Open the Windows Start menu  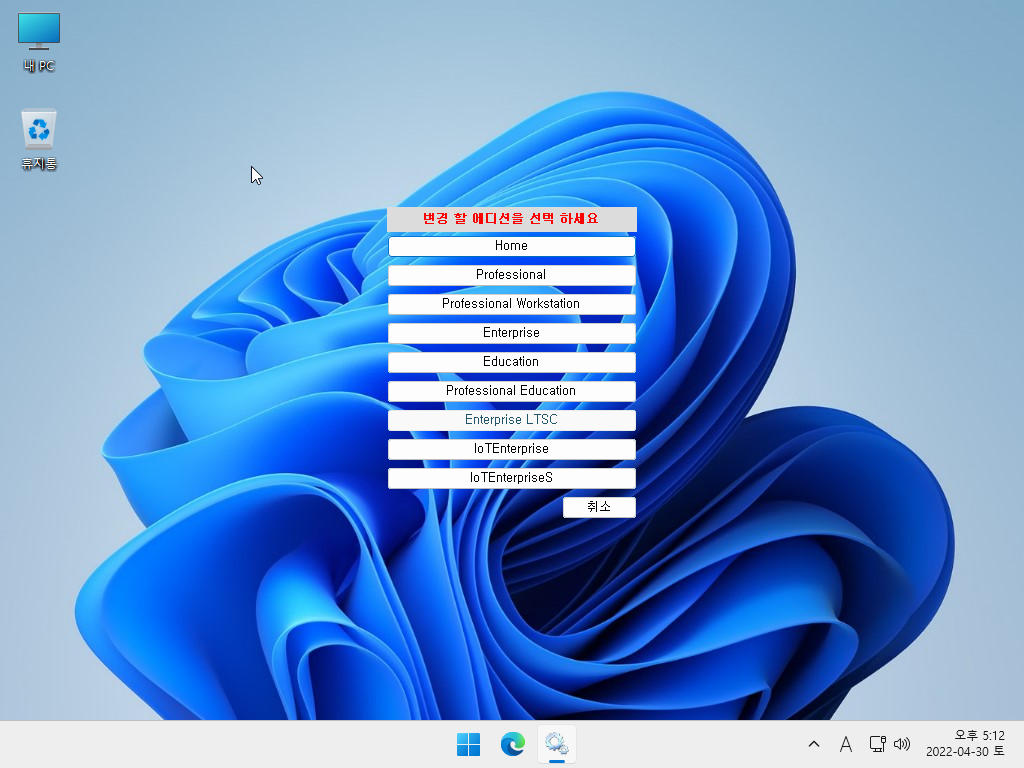pos(468,744)
